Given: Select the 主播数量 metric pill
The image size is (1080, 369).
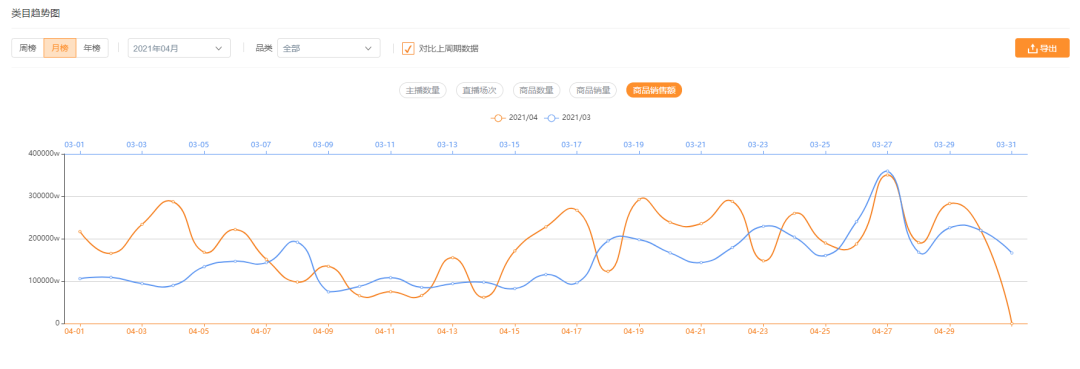Looking at the screenshot, I should coord(423,90).
